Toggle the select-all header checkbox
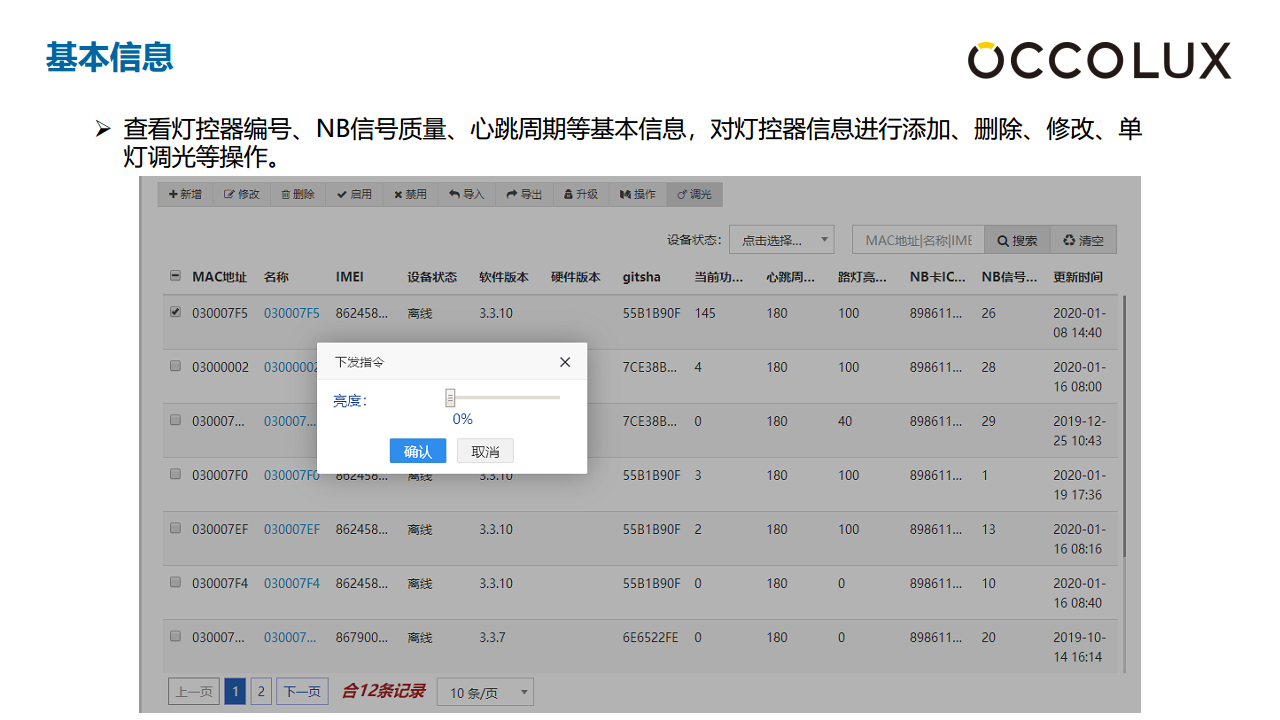Image resolution: width=1280 pixels, height=720 pixels. [x=175, y=276]
